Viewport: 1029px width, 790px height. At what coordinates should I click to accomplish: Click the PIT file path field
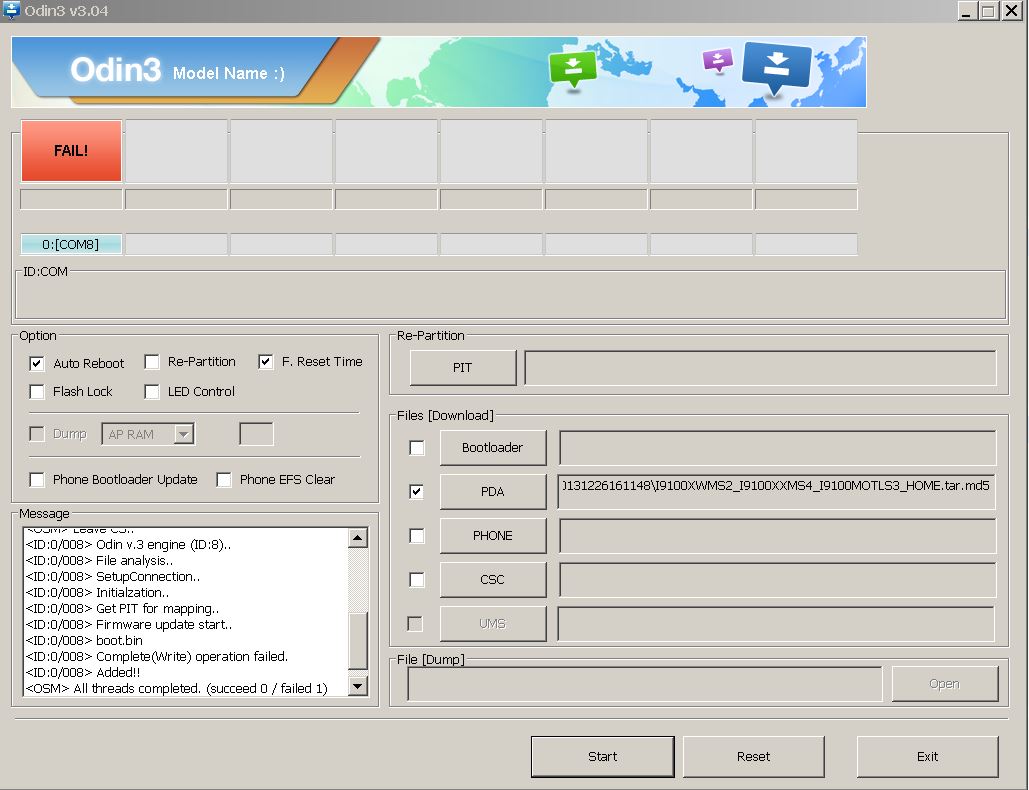pyautogui.click(x=760, y=367)
